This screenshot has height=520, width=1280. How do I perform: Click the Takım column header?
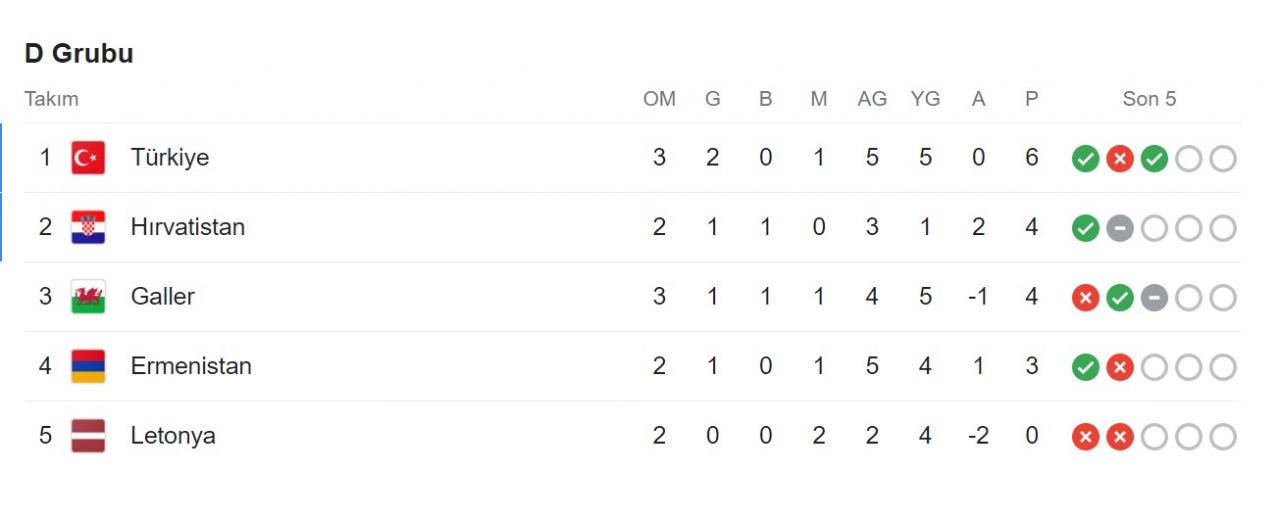51,99
